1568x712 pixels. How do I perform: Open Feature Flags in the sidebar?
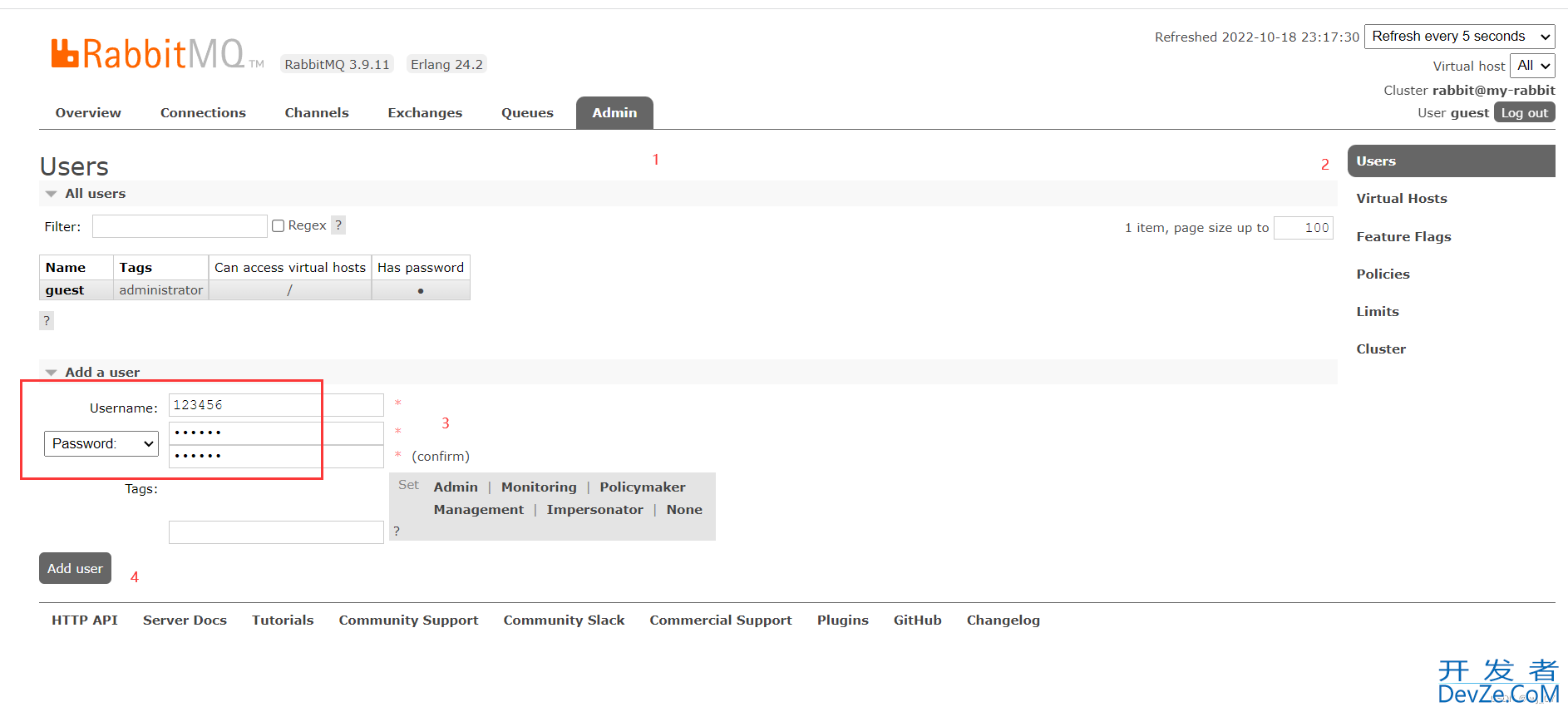1403,237
